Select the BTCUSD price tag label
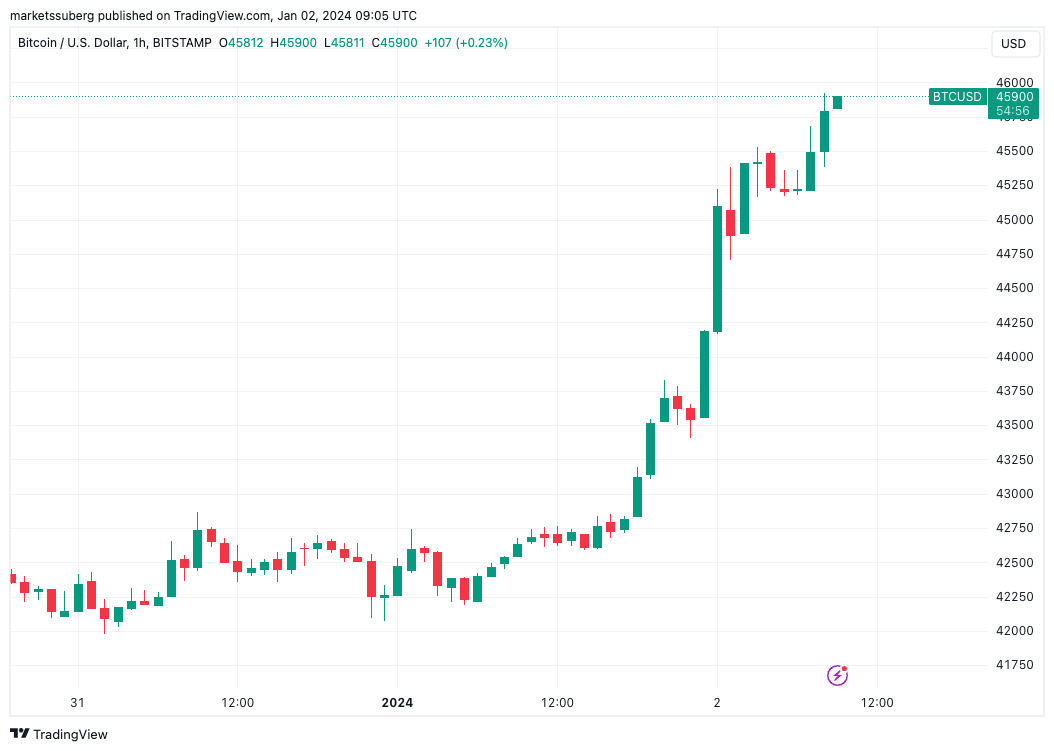Viewport: 1054px width, 751px height. (x=957, y=97)
